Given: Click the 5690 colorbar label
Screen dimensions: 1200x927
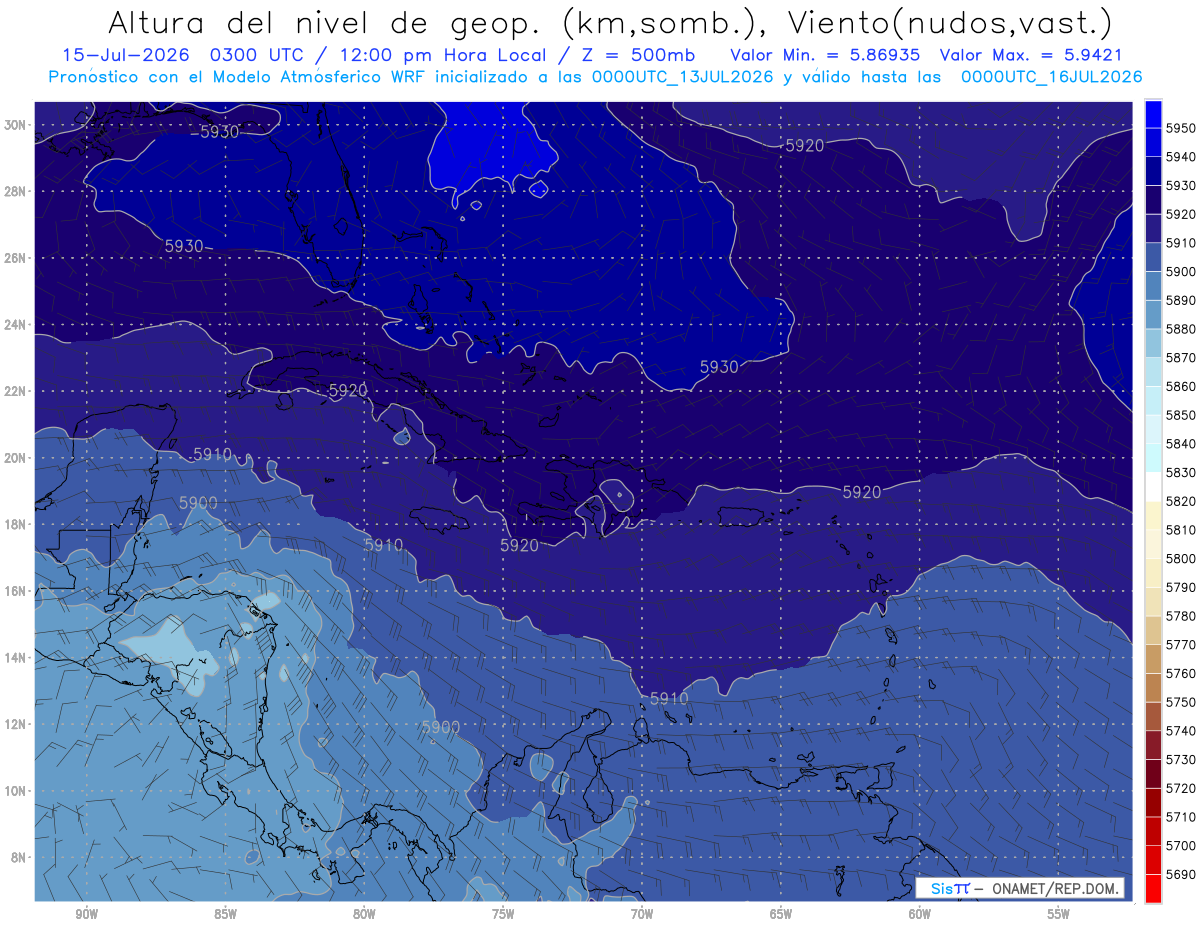Looking at the screenshot, I should coord(1182,874).
